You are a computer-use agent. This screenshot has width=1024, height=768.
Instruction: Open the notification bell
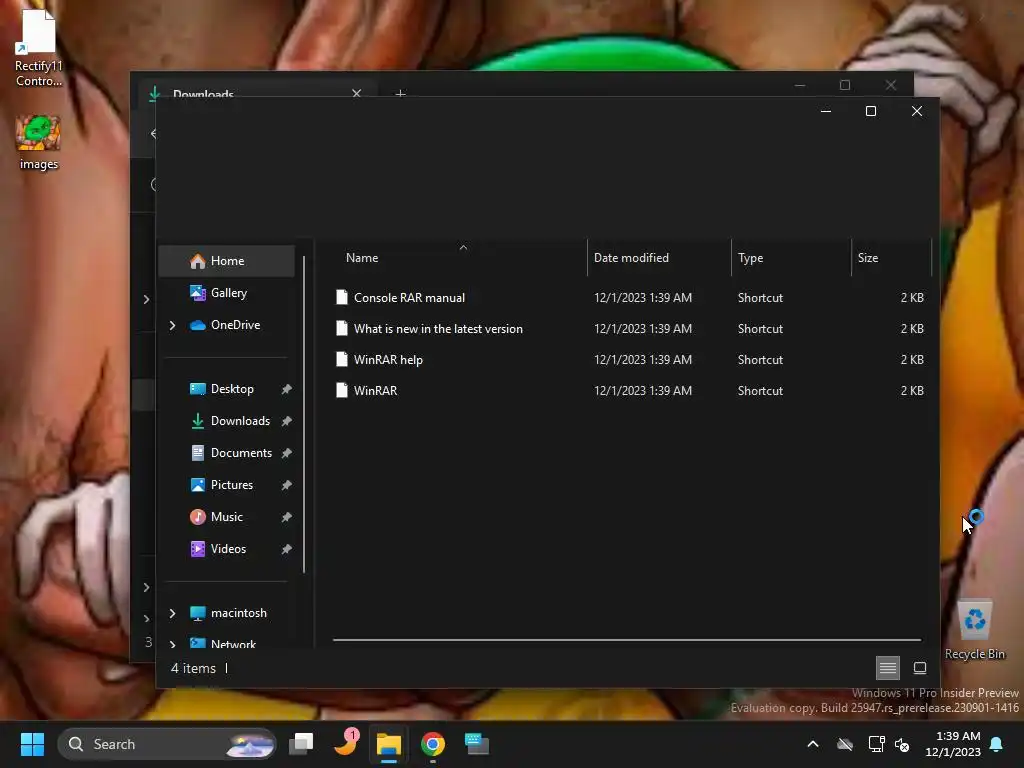997,744
